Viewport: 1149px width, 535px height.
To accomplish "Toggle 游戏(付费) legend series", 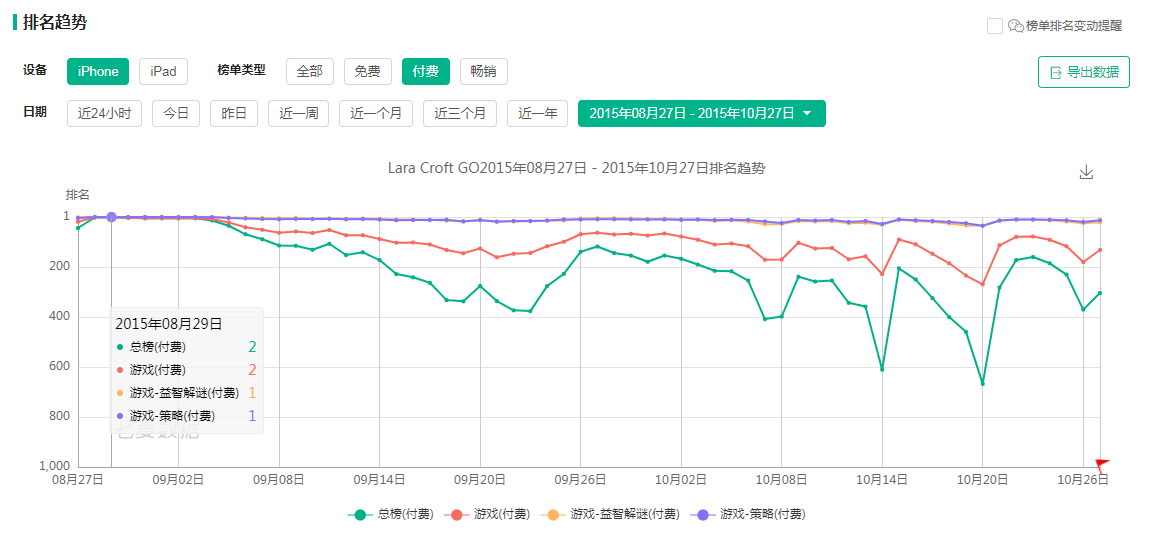I will coord(487,514).
